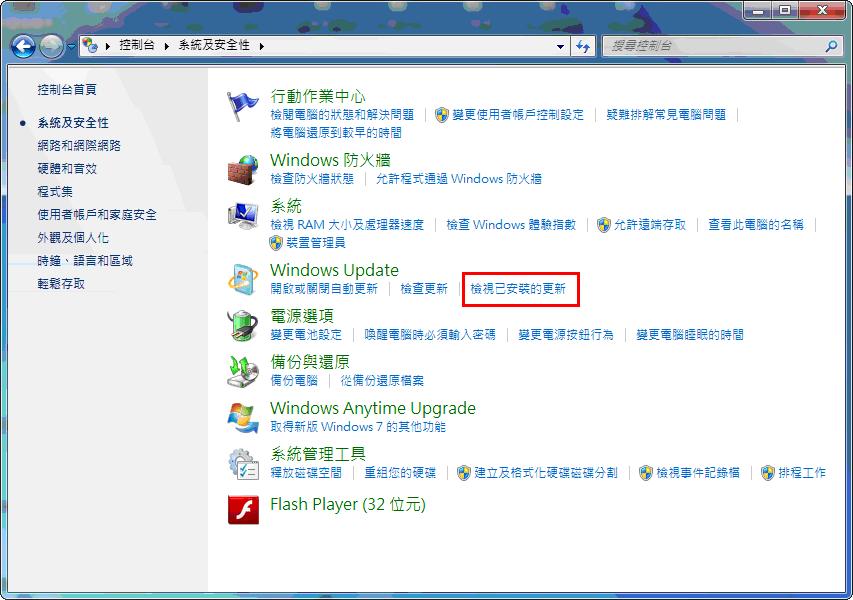The height and width of the screenshot is (600, 853).
Task: Click the search magnifier icon
Action: 831,46
